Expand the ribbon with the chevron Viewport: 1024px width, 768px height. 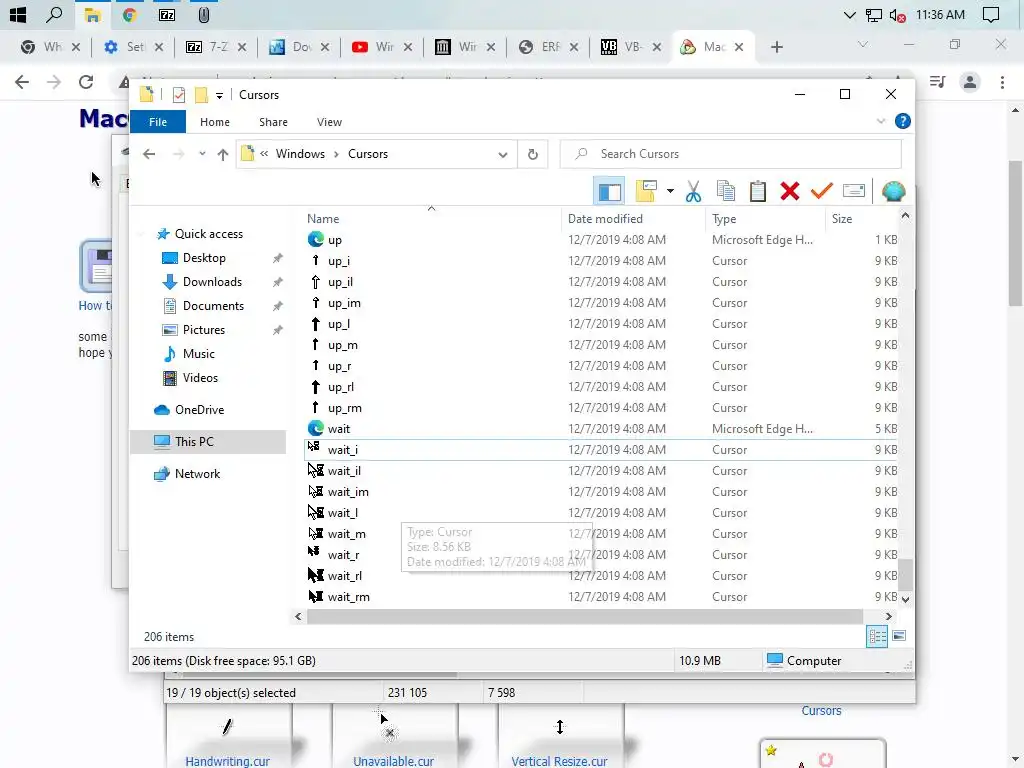(x=880, y=121)
